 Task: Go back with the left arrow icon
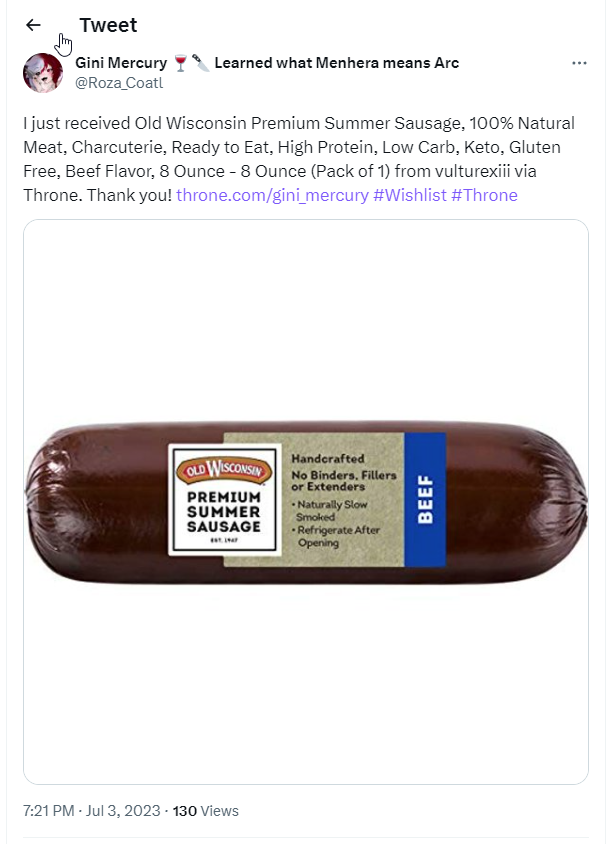point(33,25)
